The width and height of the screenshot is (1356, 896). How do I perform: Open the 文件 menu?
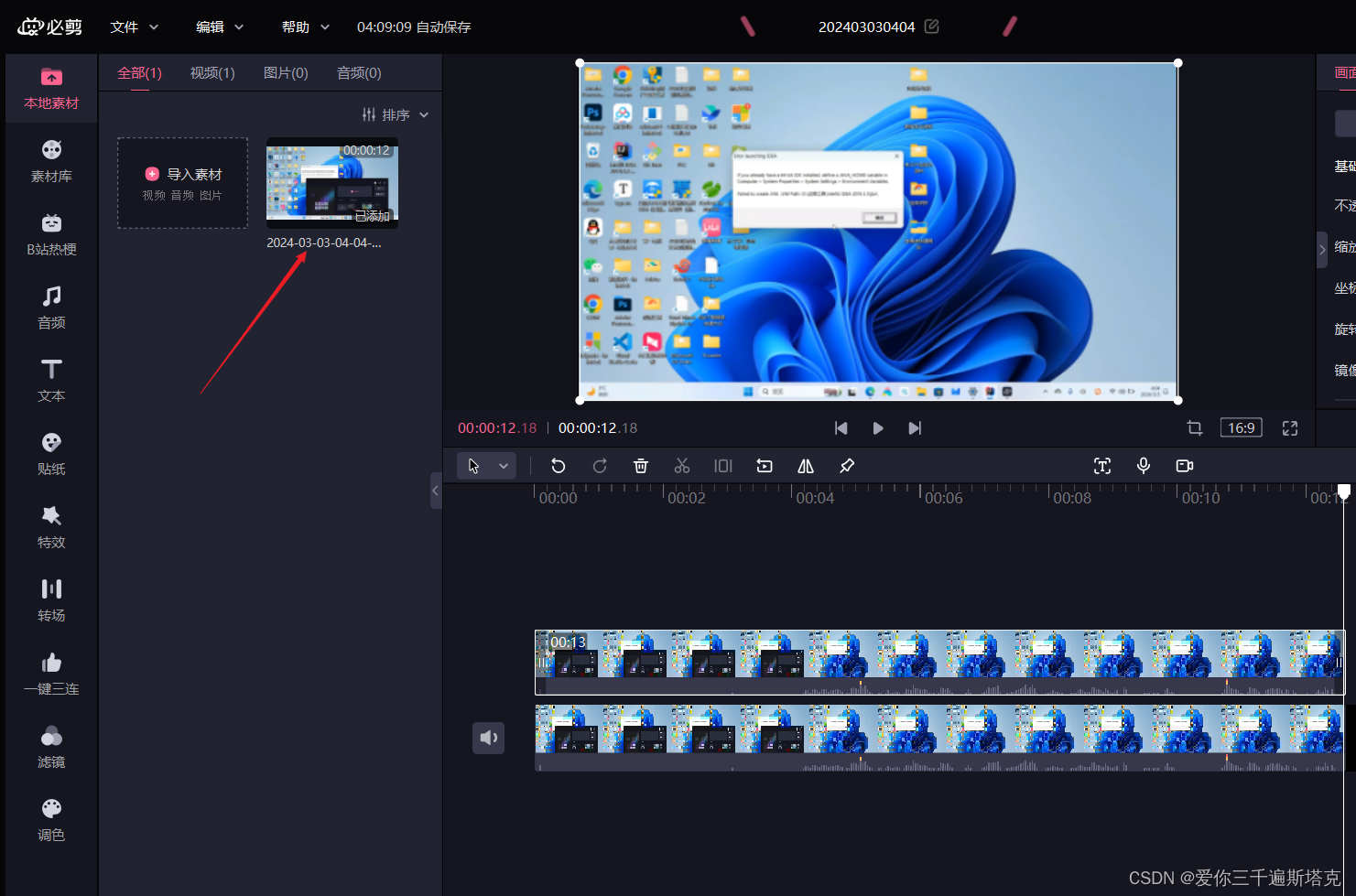(x=135, y=27)
